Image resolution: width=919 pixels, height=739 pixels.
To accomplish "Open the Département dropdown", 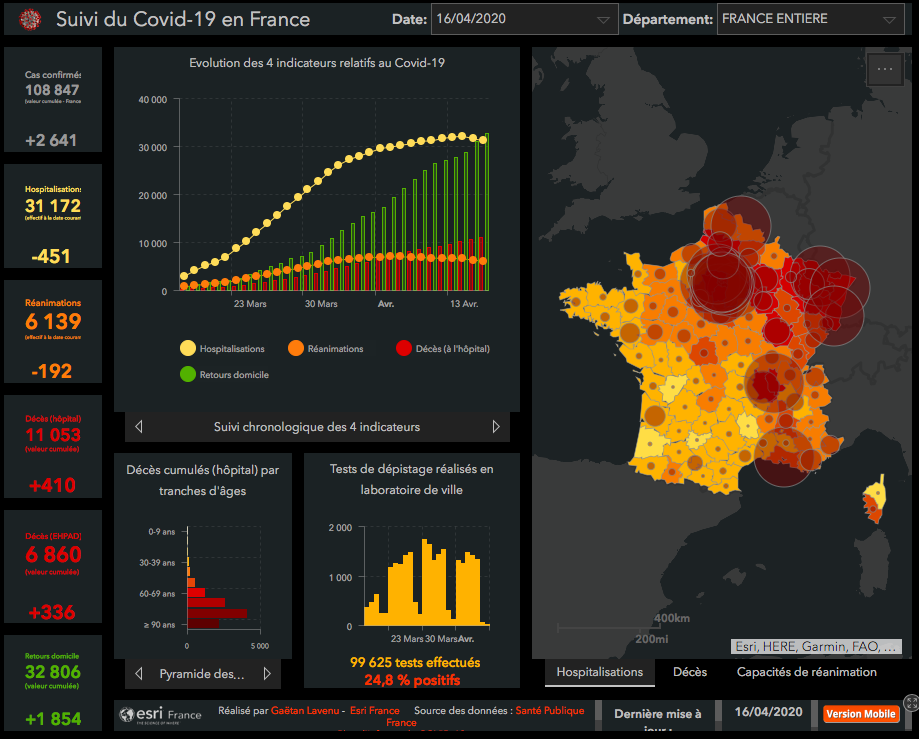I will point(810,19).
